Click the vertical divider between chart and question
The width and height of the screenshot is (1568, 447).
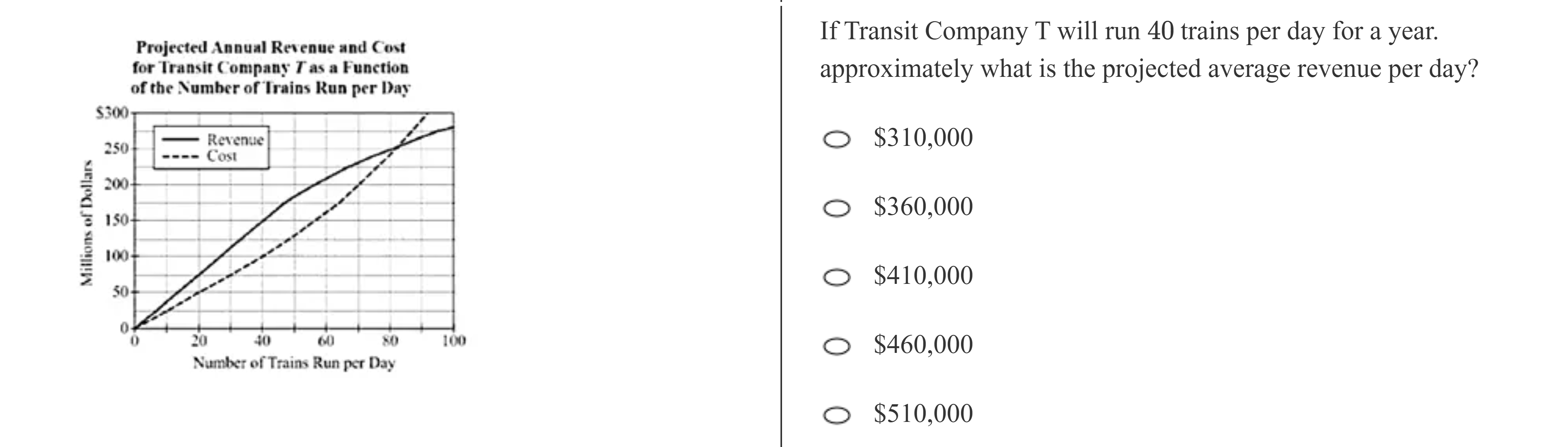pos(781,223)
